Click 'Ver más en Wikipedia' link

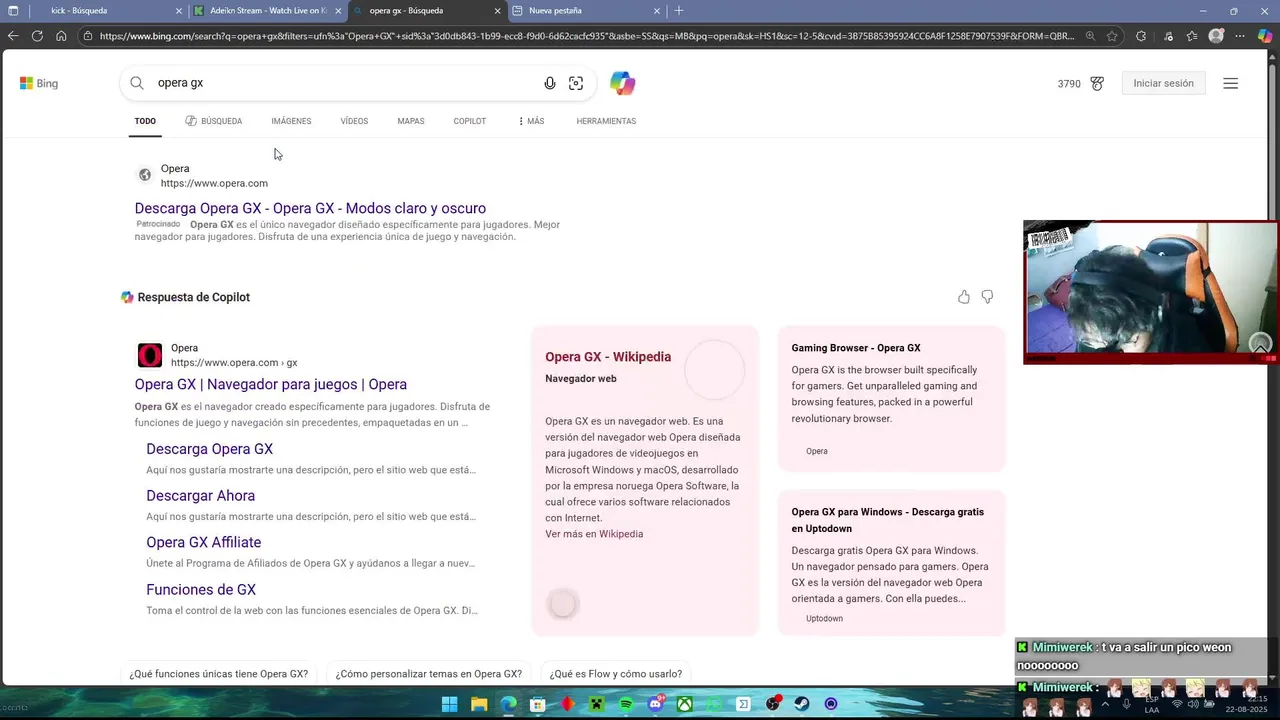coord(594,534)
